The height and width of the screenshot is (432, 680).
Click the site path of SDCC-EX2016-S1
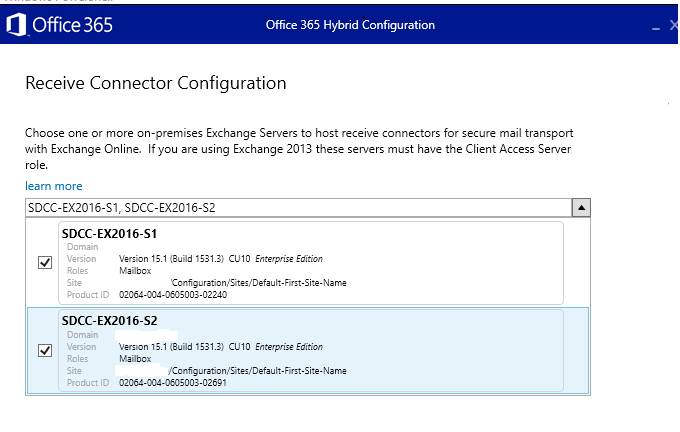click(258, 283)
